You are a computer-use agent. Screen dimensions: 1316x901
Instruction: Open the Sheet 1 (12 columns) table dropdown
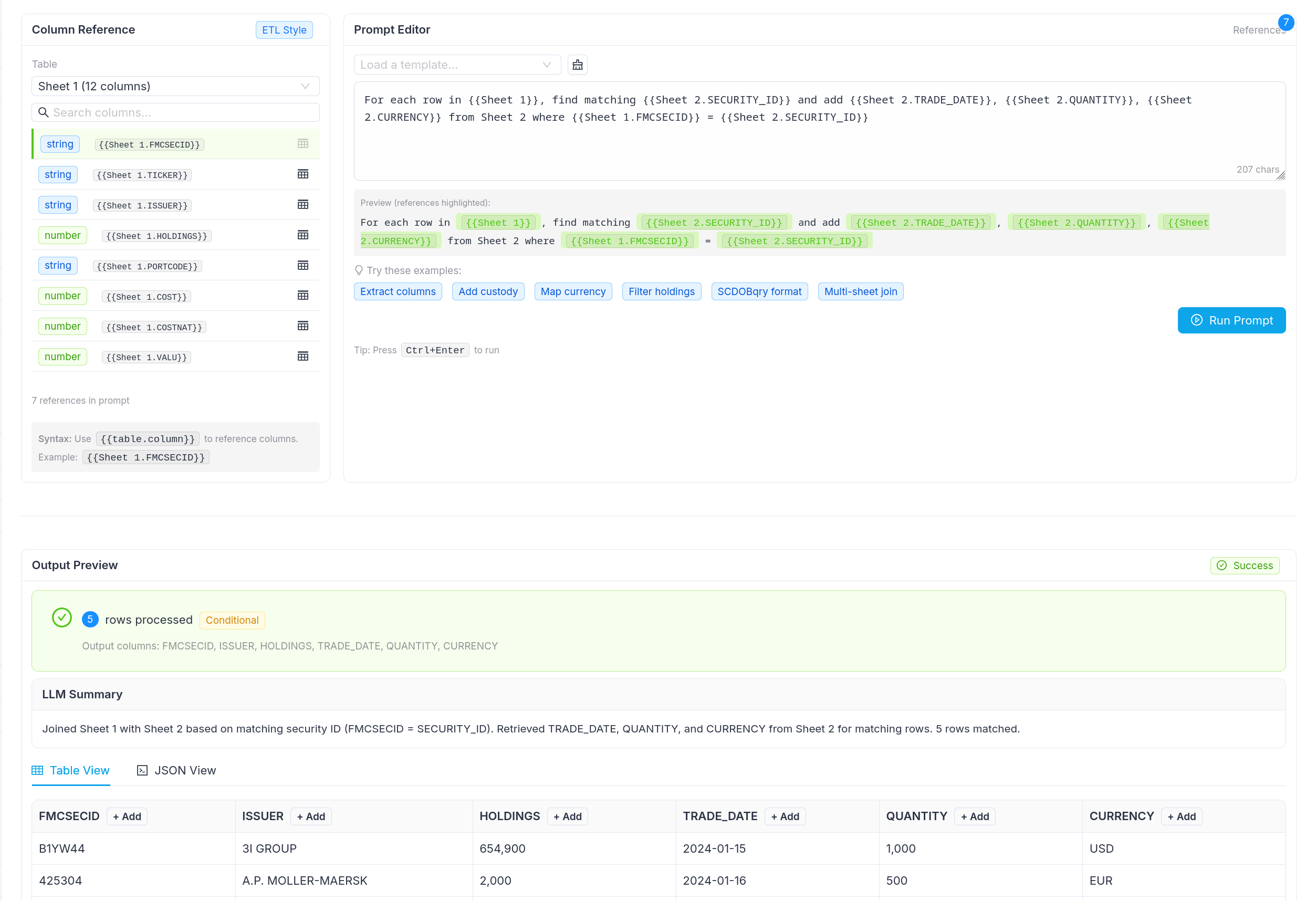pos(175,86)
